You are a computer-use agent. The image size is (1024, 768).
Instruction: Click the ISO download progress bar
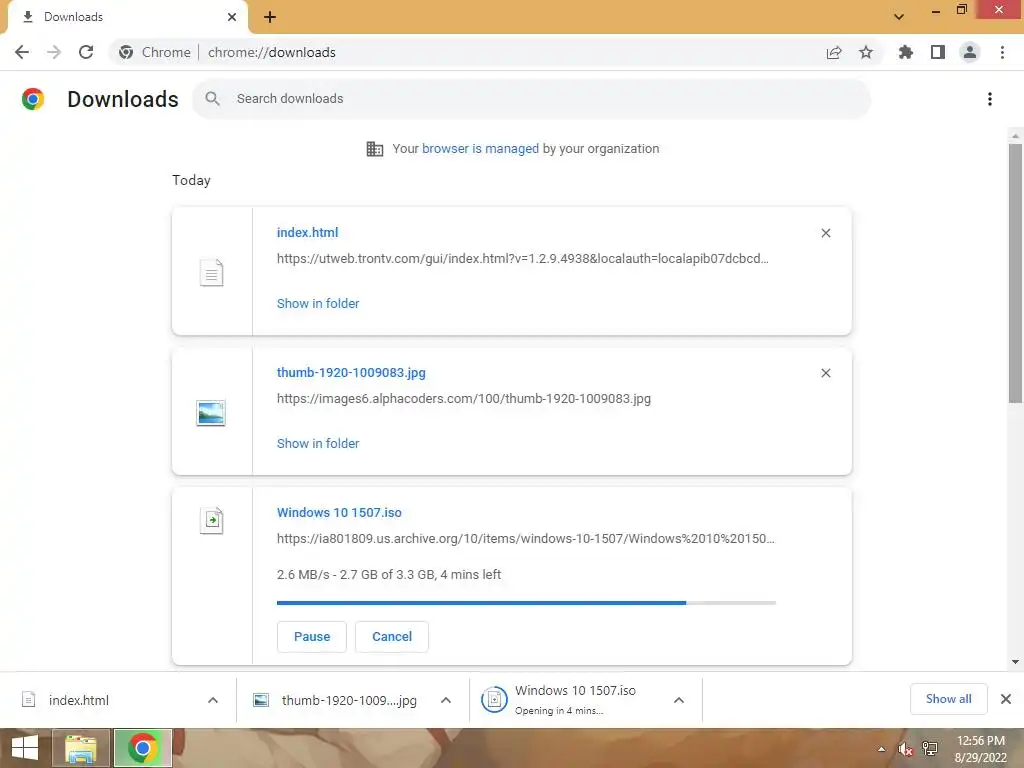coord(526,603)
